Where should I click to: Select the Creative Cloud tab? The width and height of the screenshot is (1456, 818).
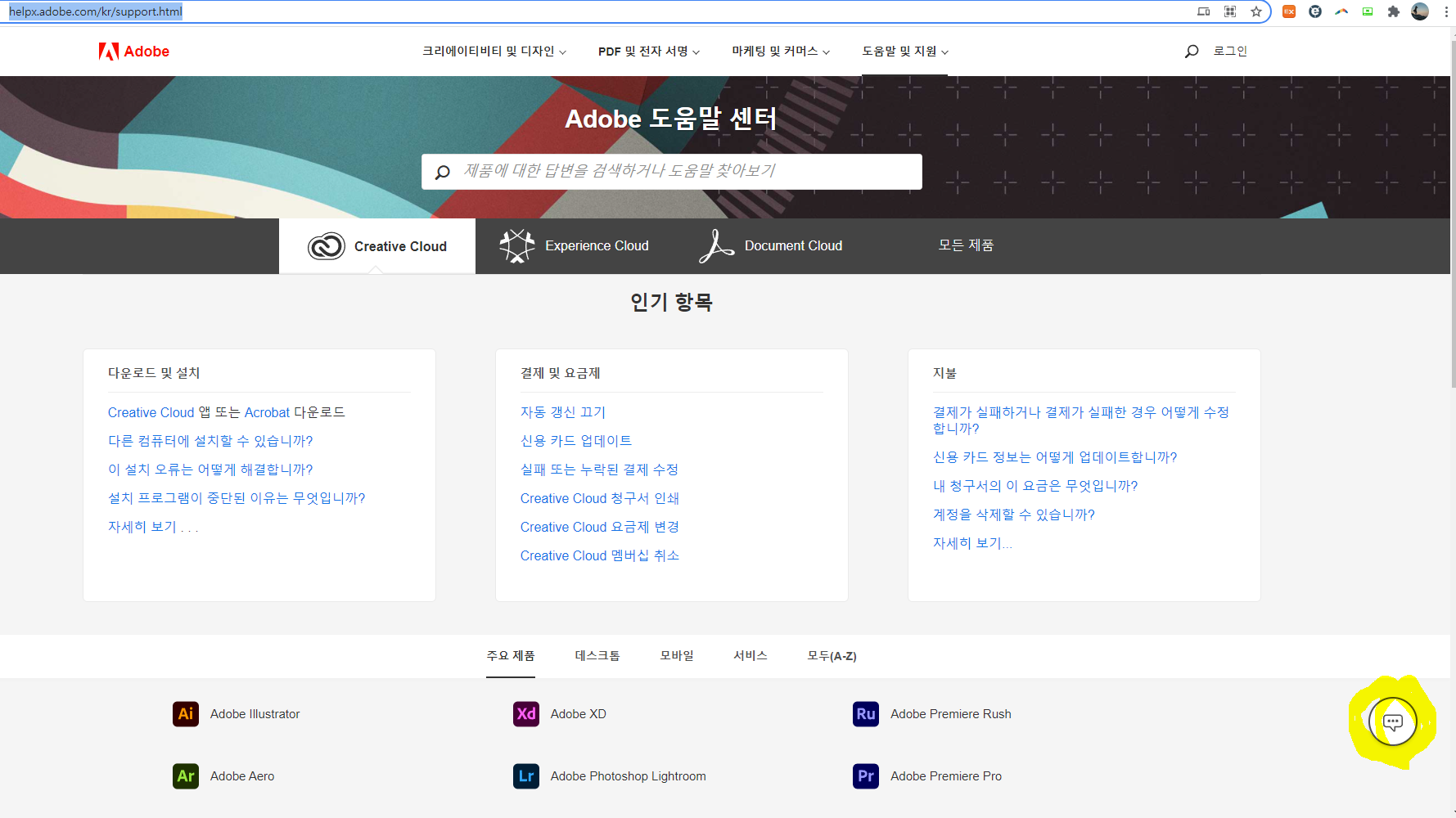(x=377, y=246)
